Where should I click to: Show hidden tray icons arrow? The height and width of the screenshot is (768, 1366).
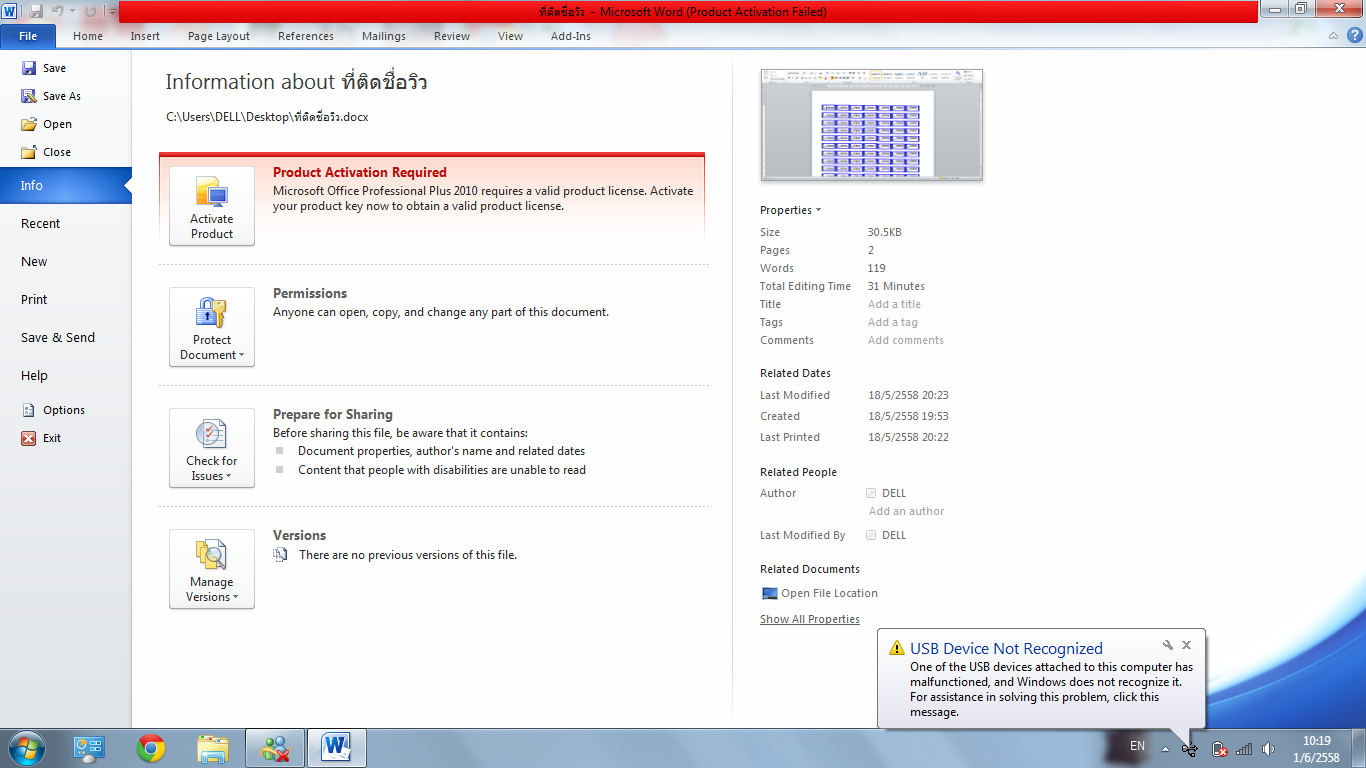1165,748
